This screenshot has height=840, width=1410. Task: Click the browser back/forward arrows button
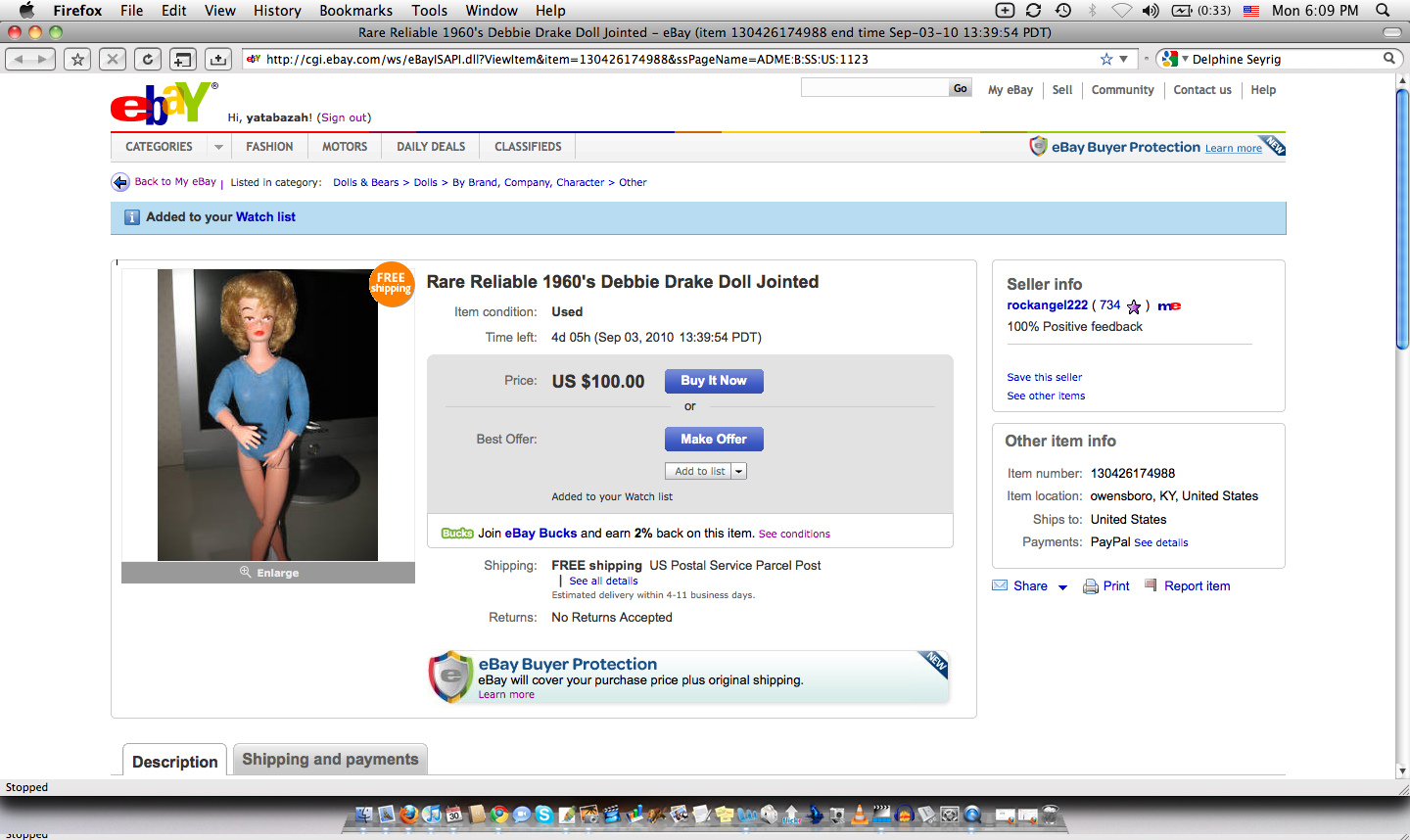[x=30, y=59]
